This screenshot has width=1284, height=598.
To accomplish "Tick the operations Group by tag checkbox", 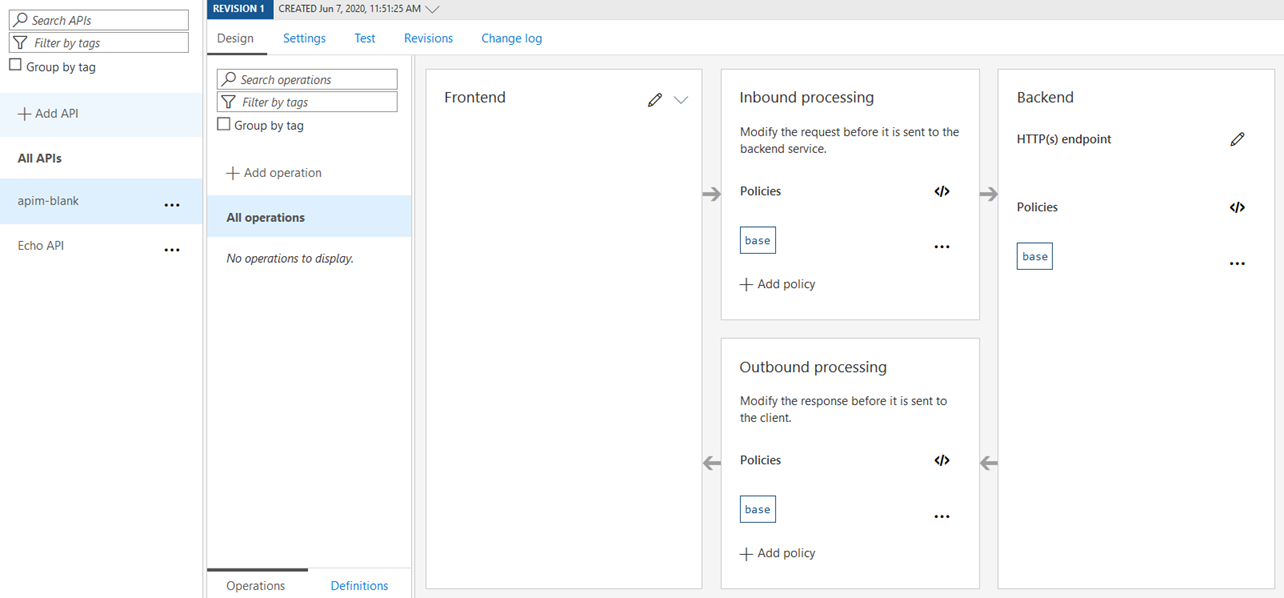I will (x=223, y=124).
